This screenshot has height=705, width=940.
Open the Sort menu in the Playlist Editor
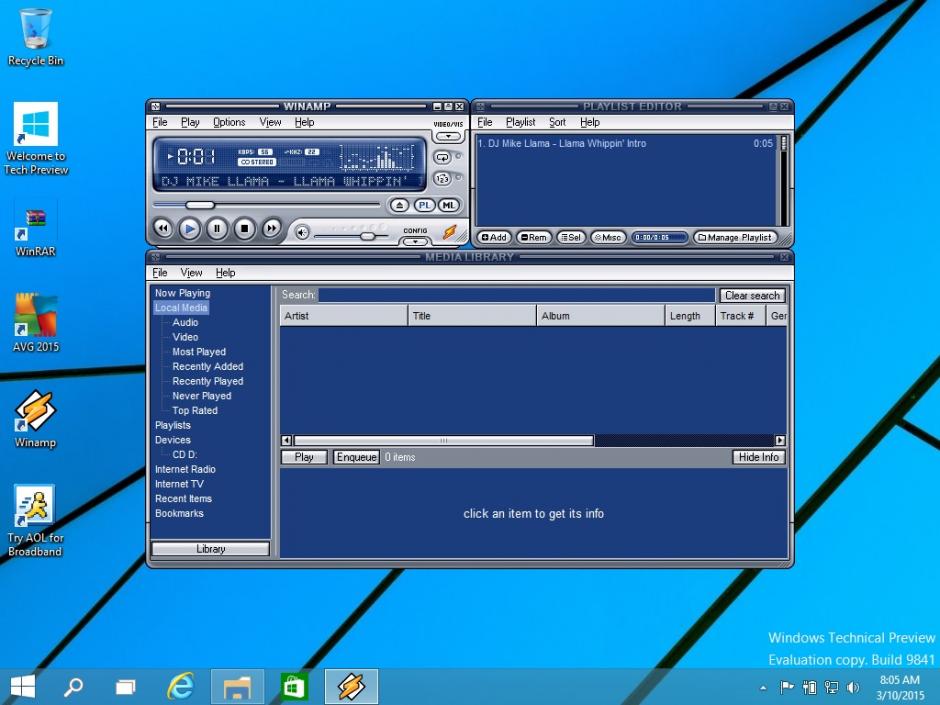557,122
